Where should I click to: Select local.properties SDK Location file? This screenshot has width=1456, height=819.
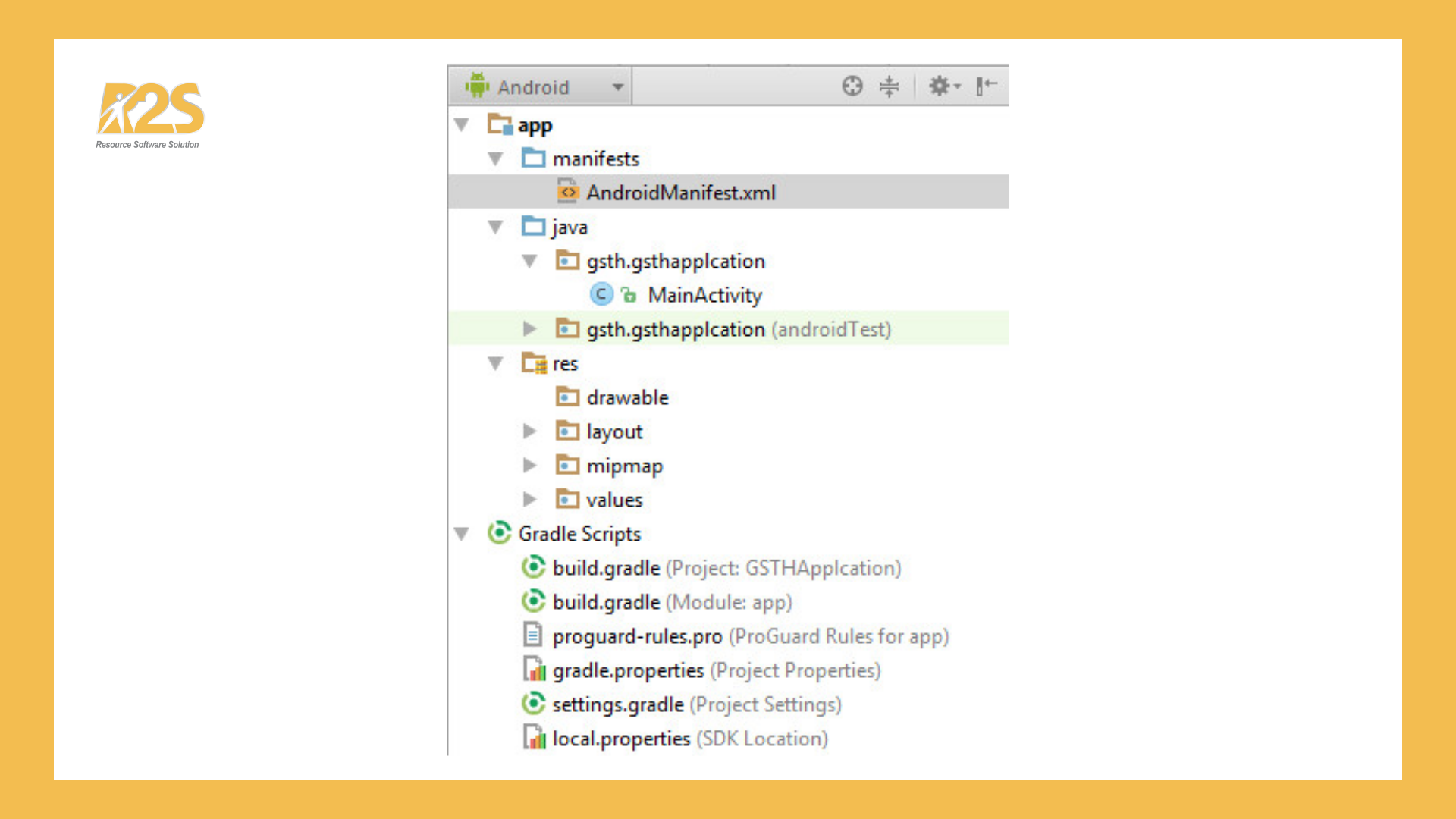(x=621, y=739)
